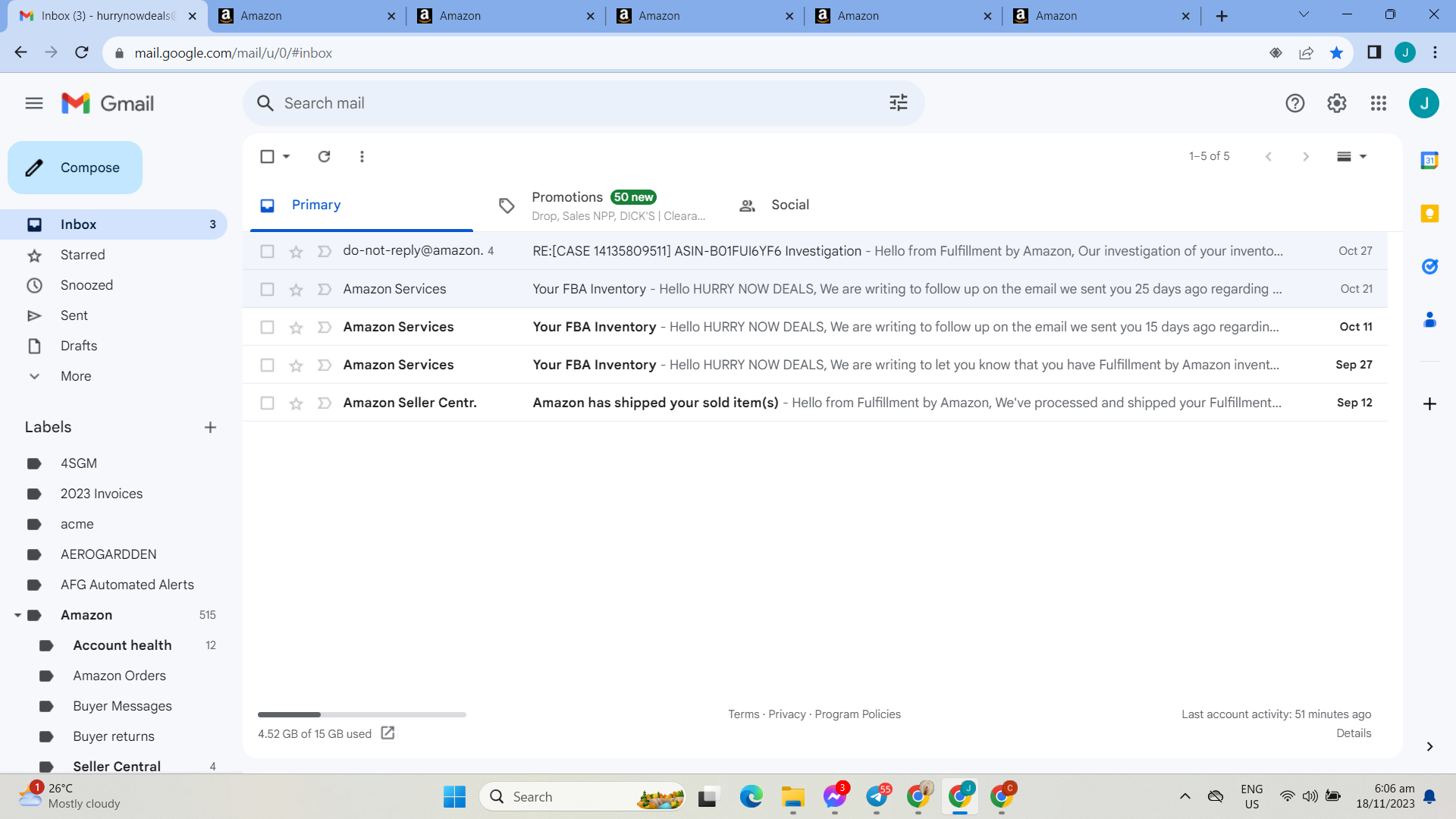Open Google Account avatar in Gmail header
1456x819 pixels.
click(1424, 103)
